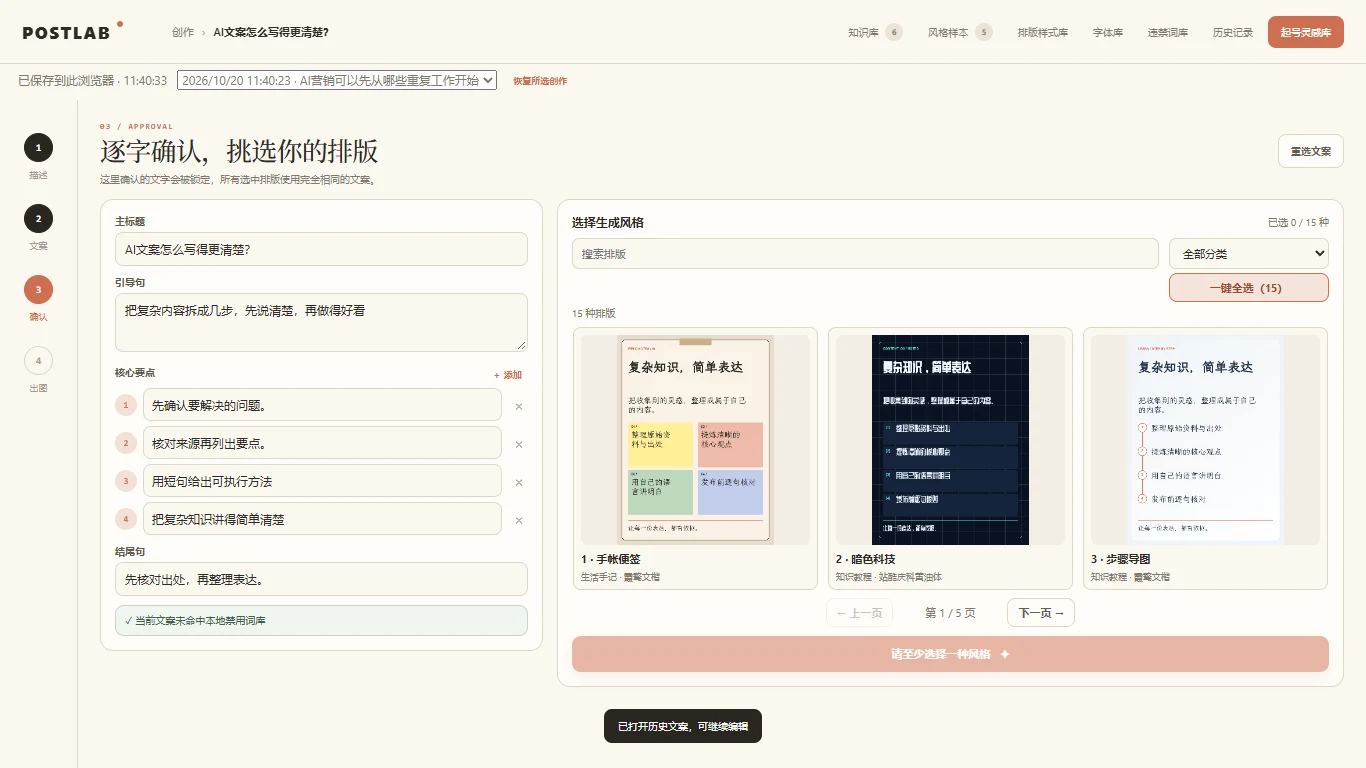Click the 当前文案未命中本地禁用词库 notice
Image resolution: width=1366 pixels, height=768 pixels.
321,620
